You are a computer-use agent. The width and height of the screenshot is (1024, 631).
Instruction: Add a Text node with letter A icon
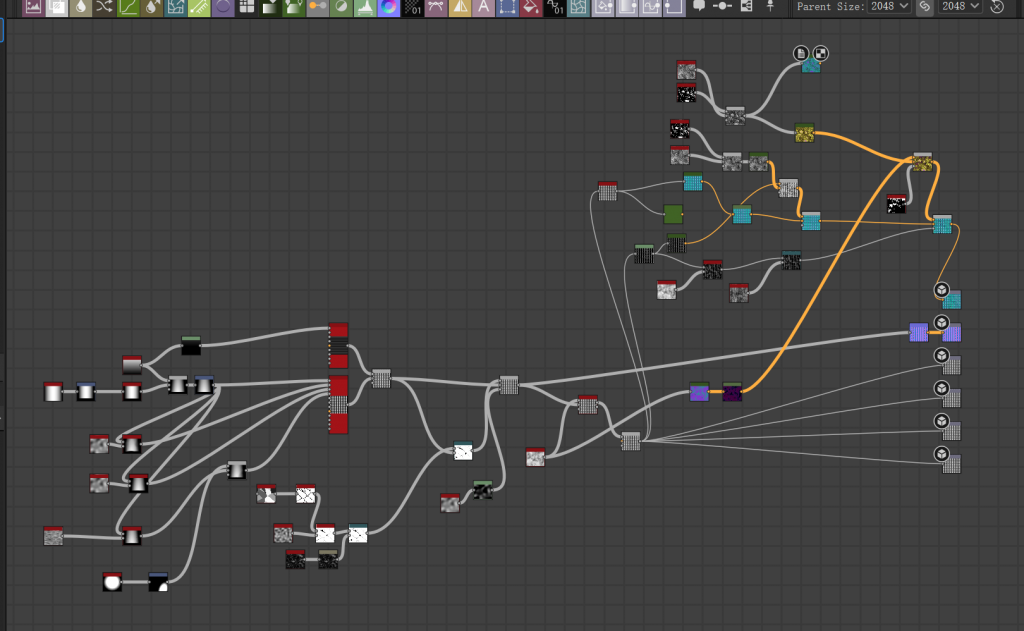[x=484, y=7]
